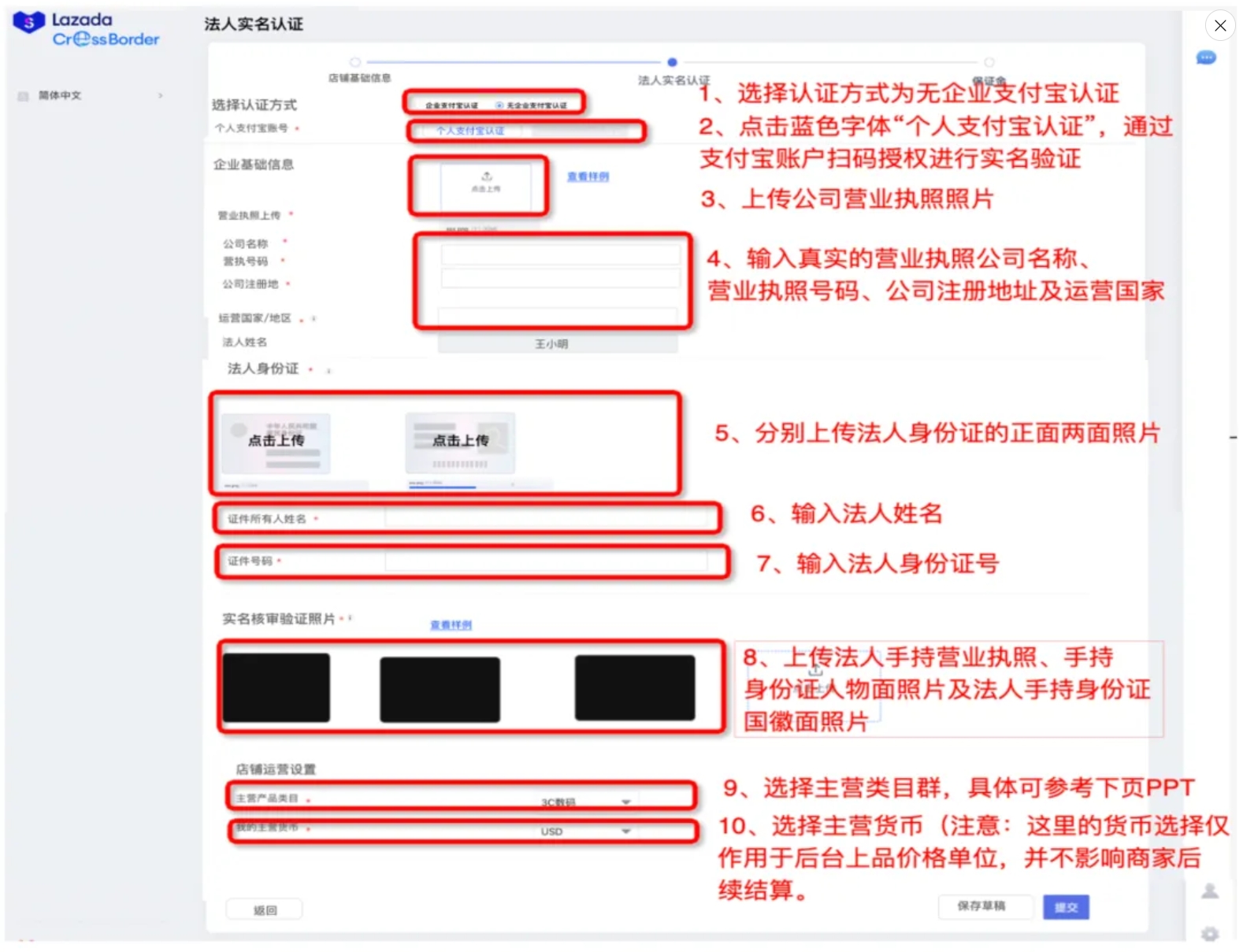Click the 证件号码 input field
Screen dimensions: 1243x952
[546, 561]
